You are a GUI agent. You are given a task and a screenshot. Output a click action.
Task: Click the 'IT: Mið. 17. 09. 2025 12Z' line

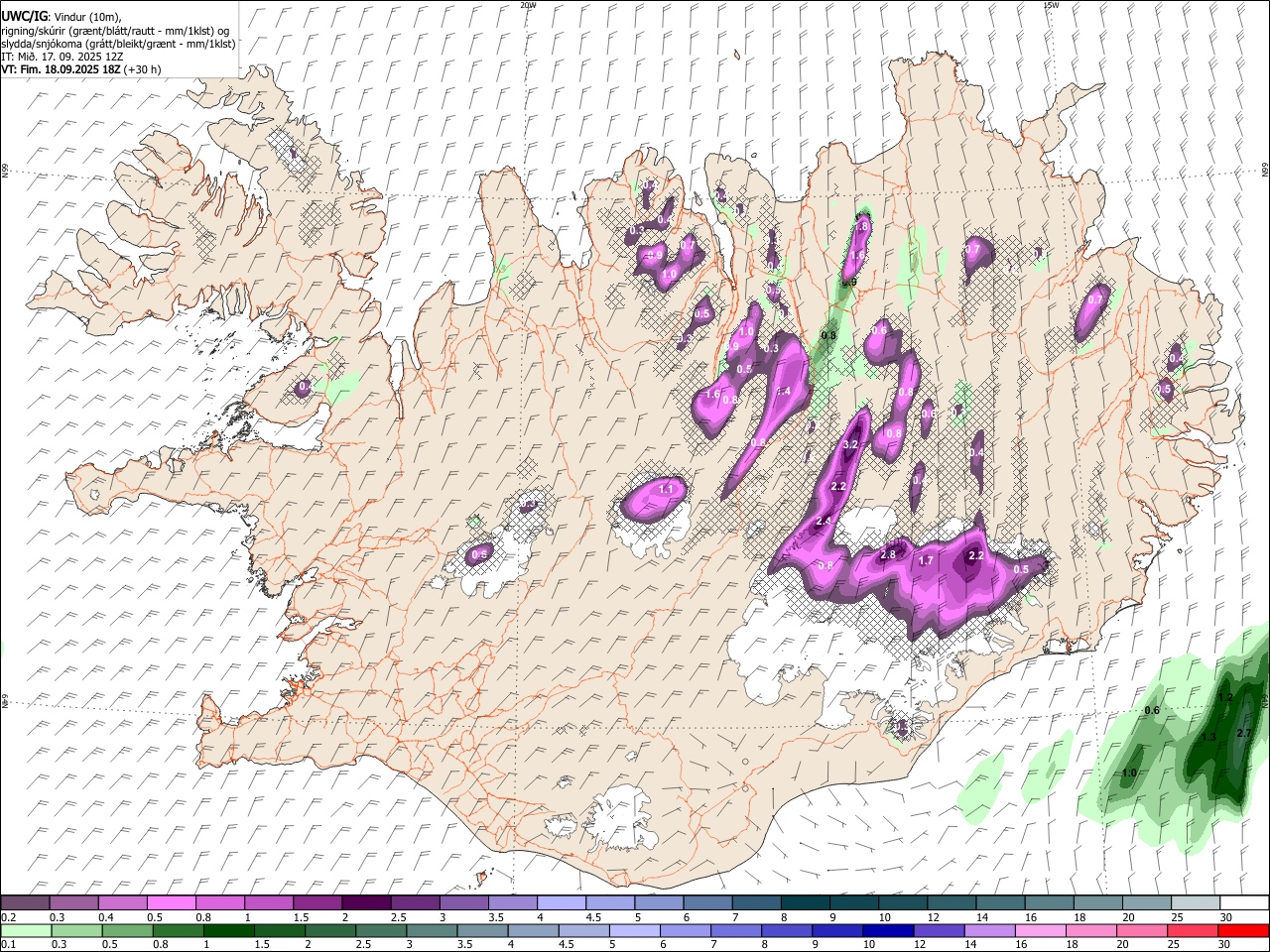click(62, 57)
